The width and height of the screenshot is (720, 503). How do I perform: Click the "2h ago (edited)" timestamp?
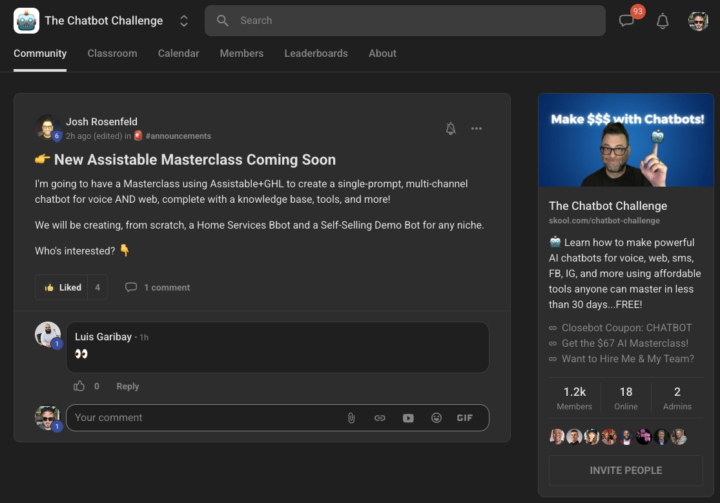(94, 136)
